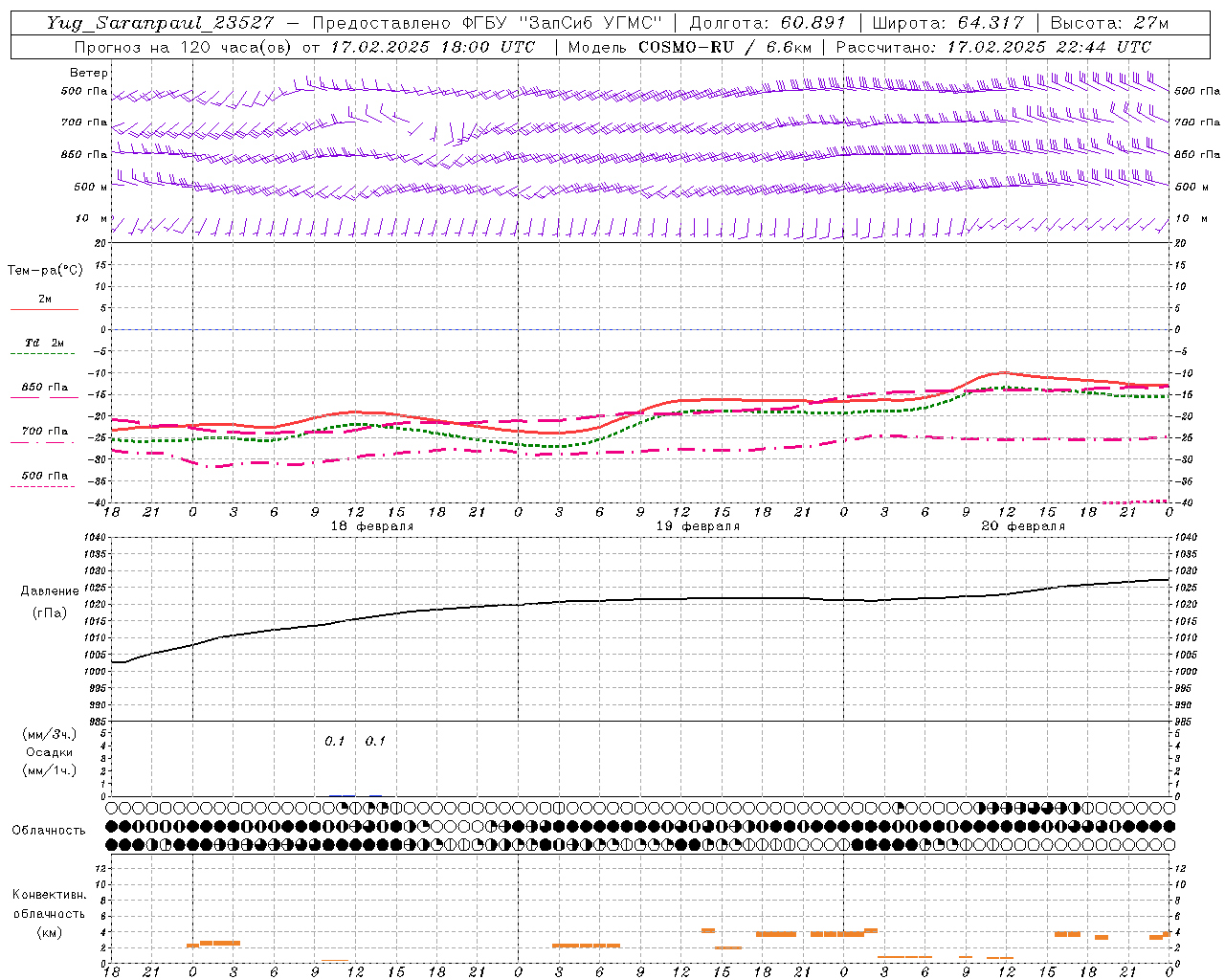This screenshot has height=980, width=1225.
Task: Click the Конвективн. convective cloud label
Action: click(x=50, y=895)
